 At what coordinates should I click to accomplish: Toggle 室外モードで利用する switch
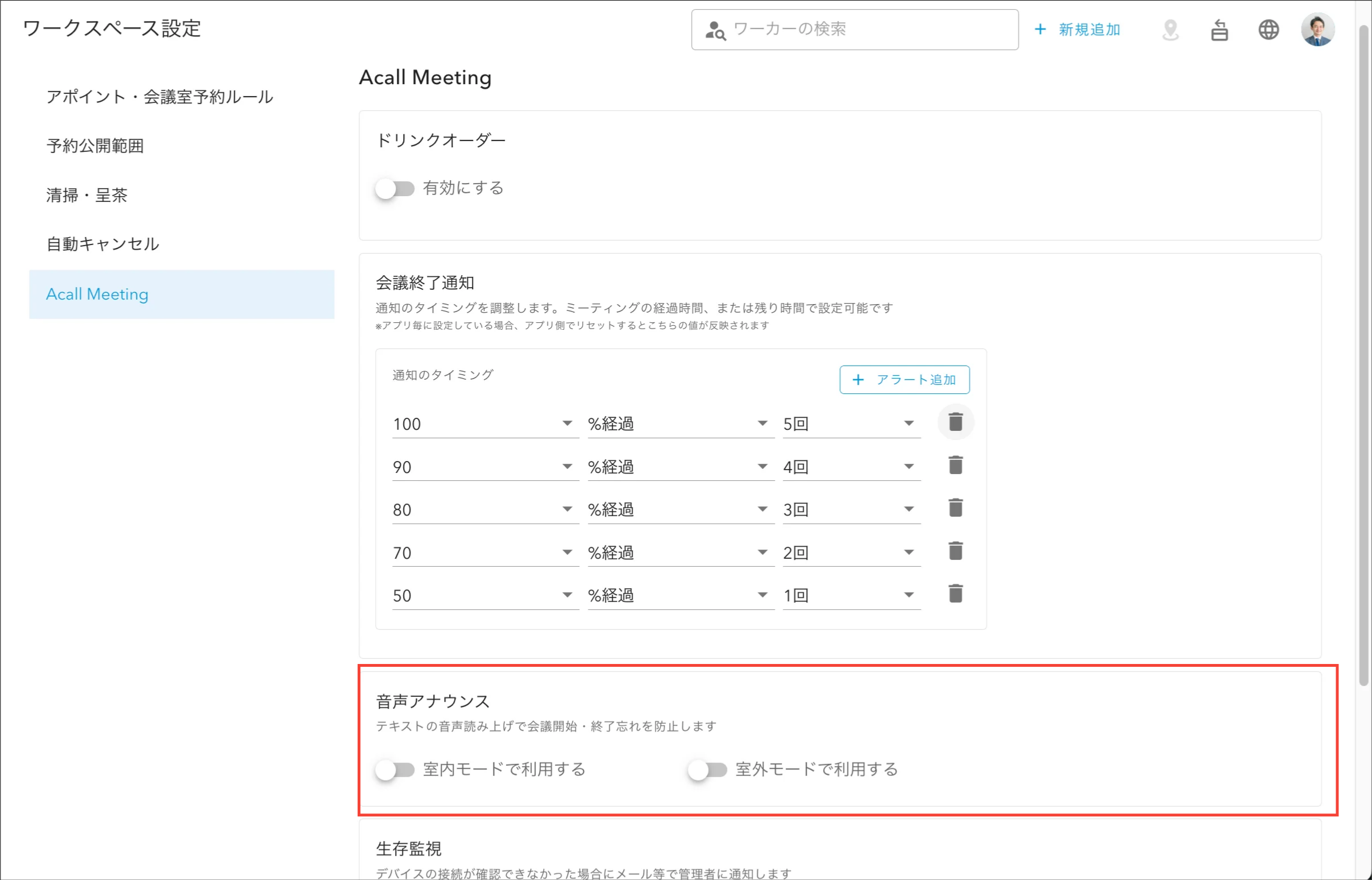[707, 770]
